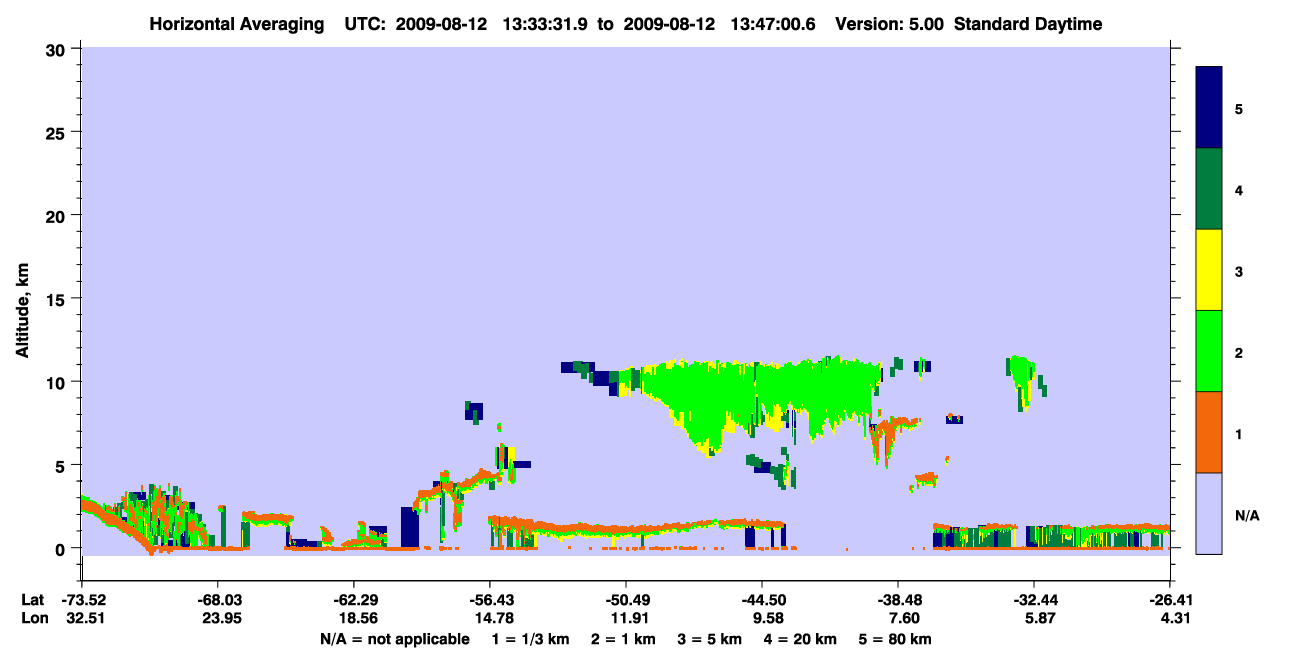Click the y-axis tick label 10
The height and width of the screenshot is (667, 1300).
coord(57,382)
